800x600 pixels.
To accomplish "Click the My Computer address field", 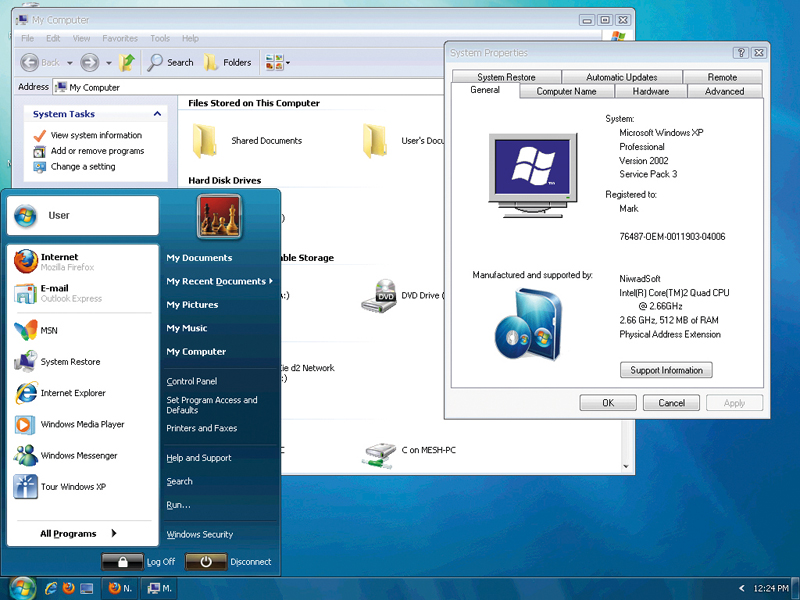I will (x=248, y=87).
